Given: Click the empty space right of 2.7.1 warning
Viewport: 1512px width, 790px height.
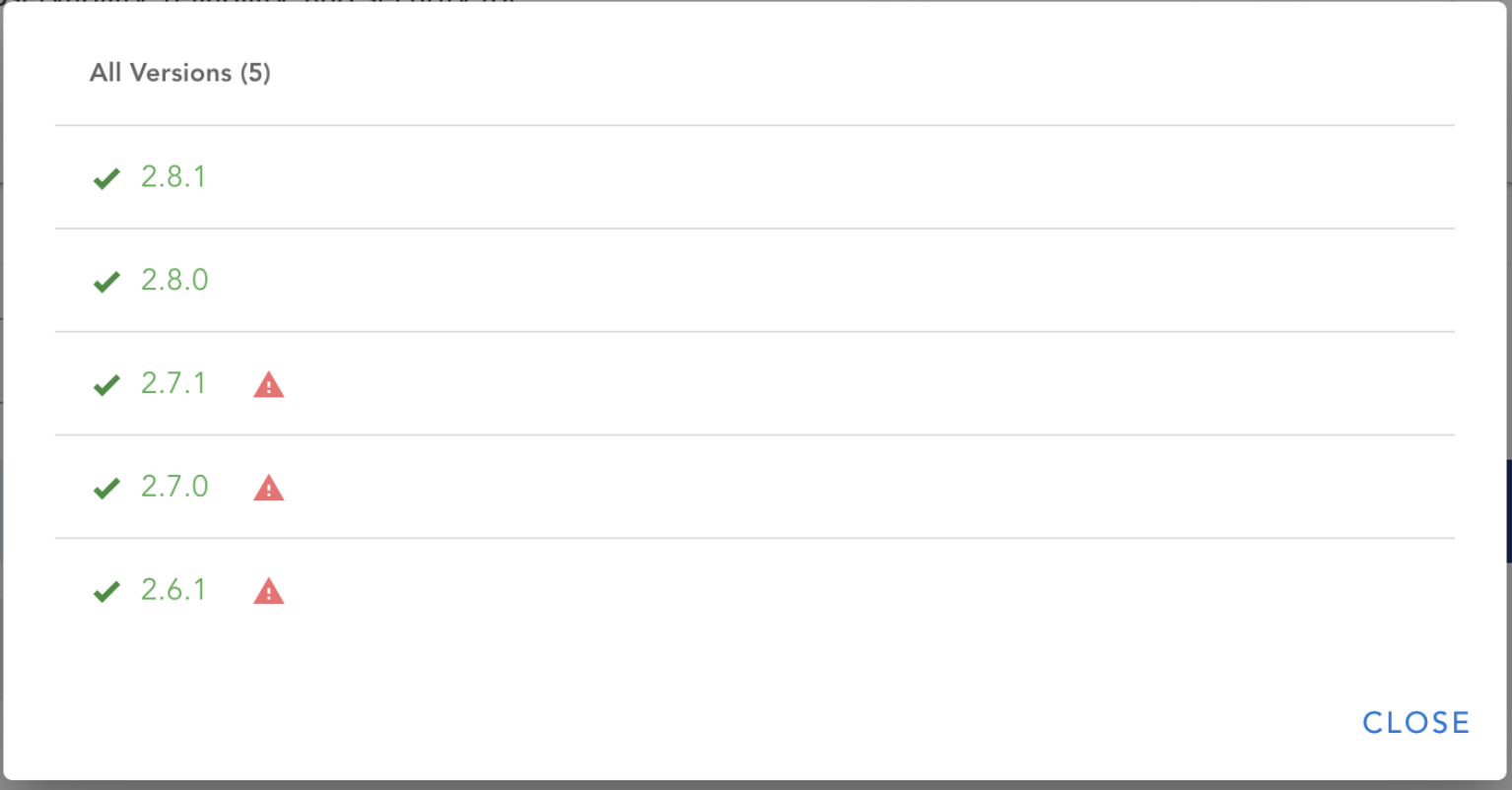Looking at the screenshot, I should pyautogui.click(x=789, y=384).
